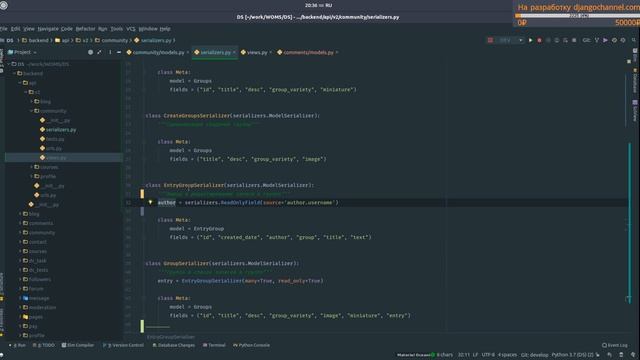
Task: Expand the profile folder under v2
Action: pos(31,176)
